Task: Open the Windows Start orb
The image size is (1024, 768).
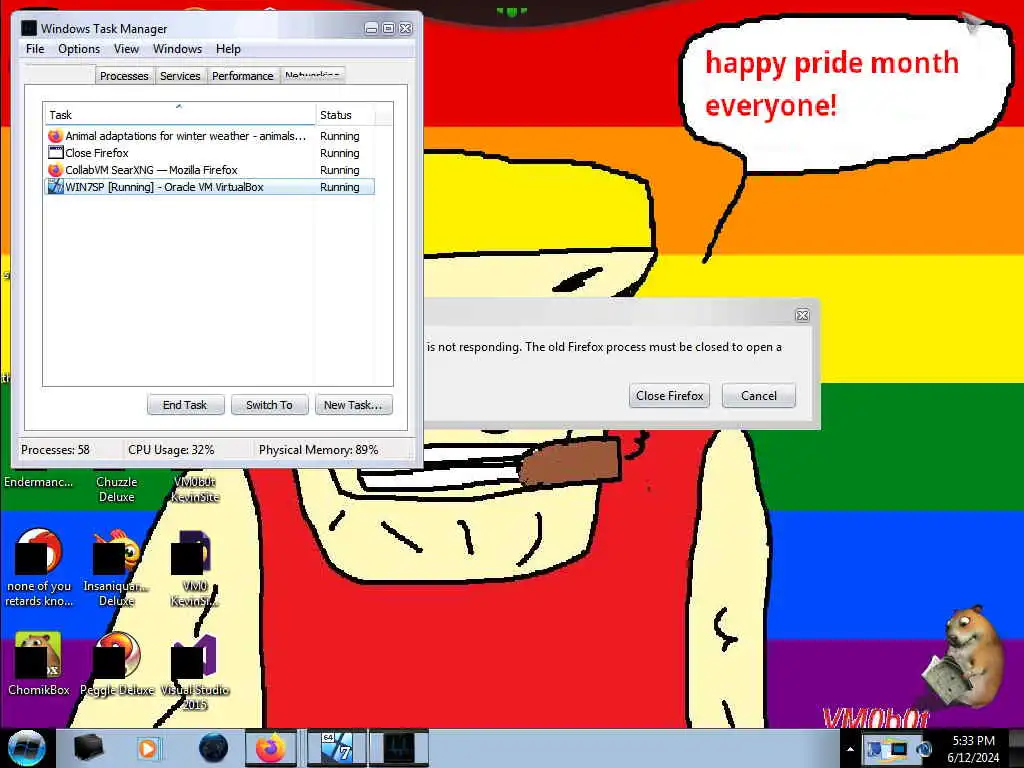Action: (x=26, y=748)
